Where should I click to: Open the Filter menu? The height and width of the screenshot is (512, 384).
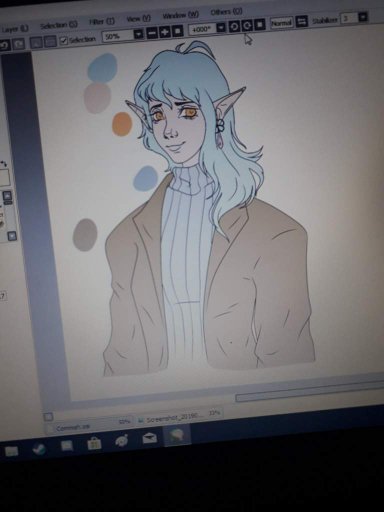(x=102, y=22)
